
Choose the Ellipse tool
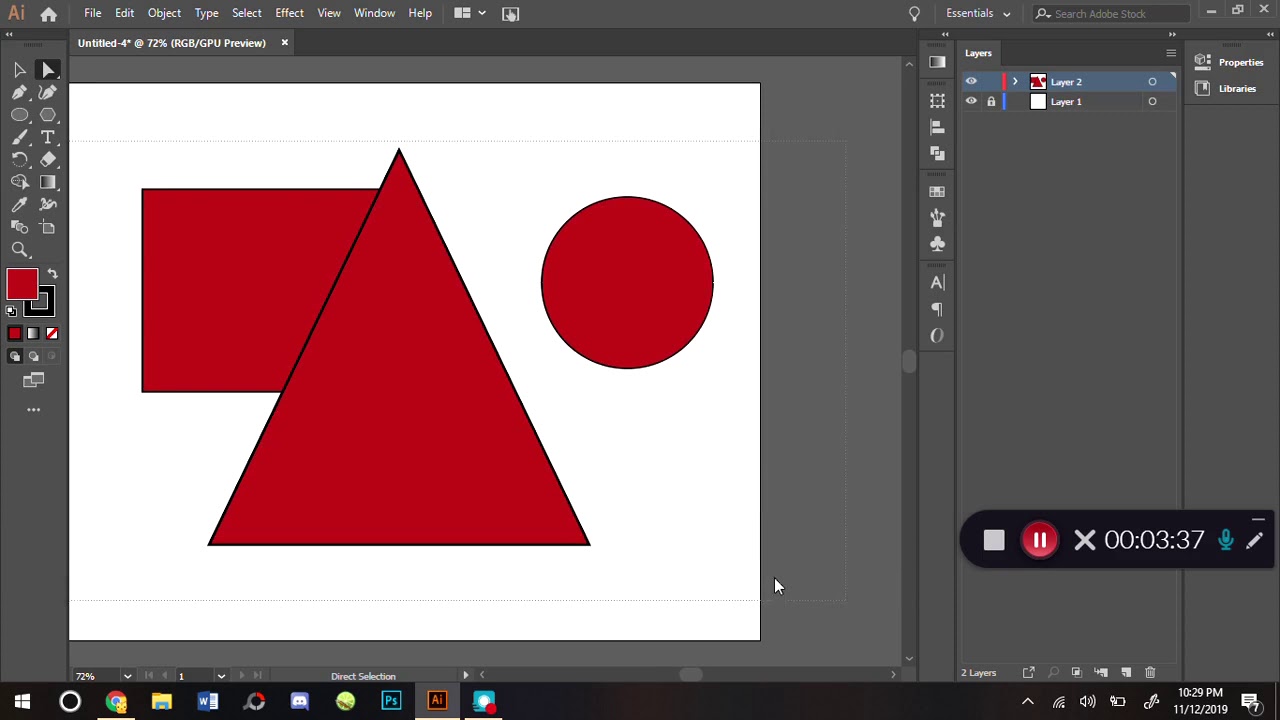(19, 115)
